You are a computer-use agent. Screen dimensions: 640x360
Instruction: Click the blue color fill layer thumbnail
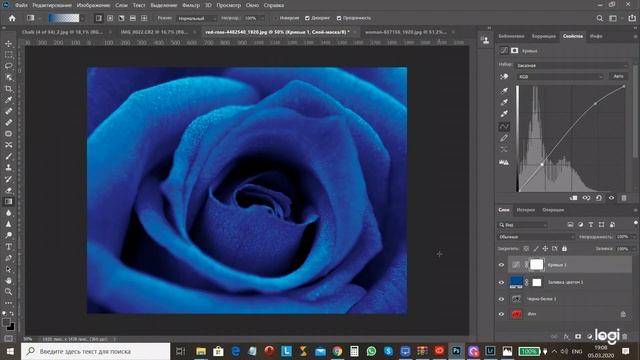click(x=516, y=282)
